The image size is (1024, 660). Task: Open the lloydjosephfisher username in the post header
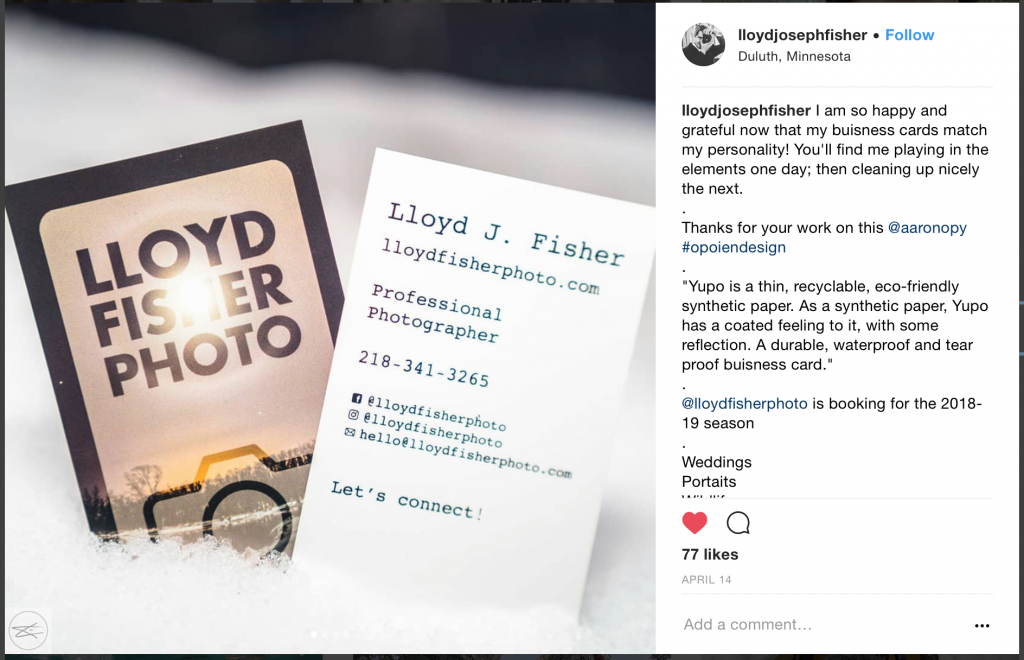click(x=802, y=35)
